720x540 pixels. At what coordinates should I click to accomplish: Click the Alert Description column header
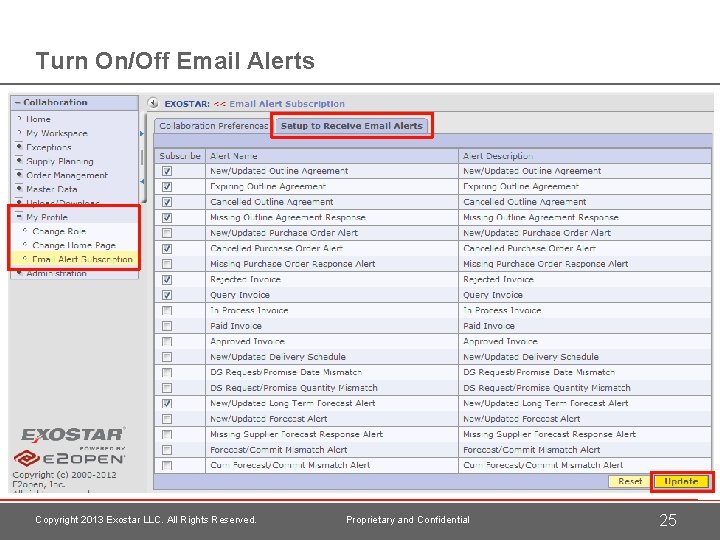click(585, 156)
